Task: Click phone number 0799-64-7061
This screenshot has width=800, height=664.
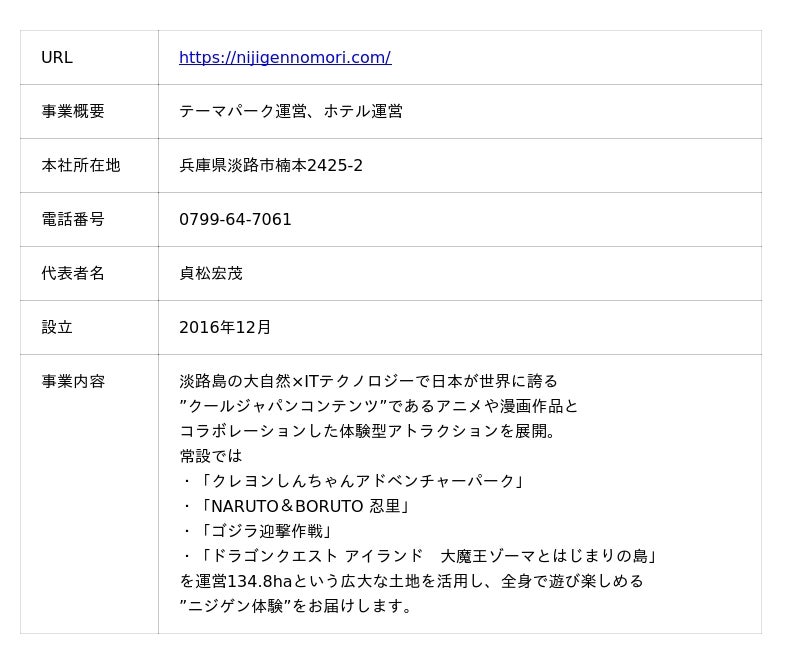Action: pyautogui.click(x=235, y=220)
